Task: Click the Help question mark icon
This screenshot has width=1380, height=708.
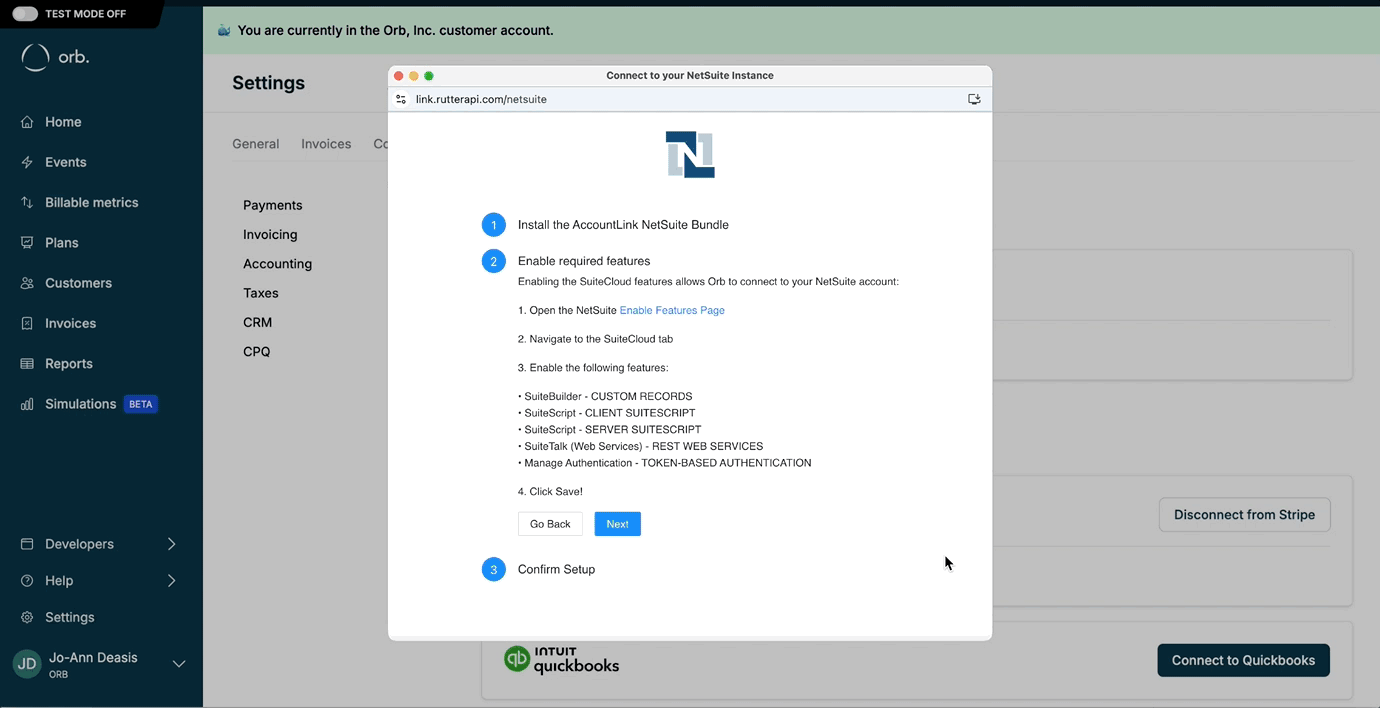Action: [x=27, y=581]
